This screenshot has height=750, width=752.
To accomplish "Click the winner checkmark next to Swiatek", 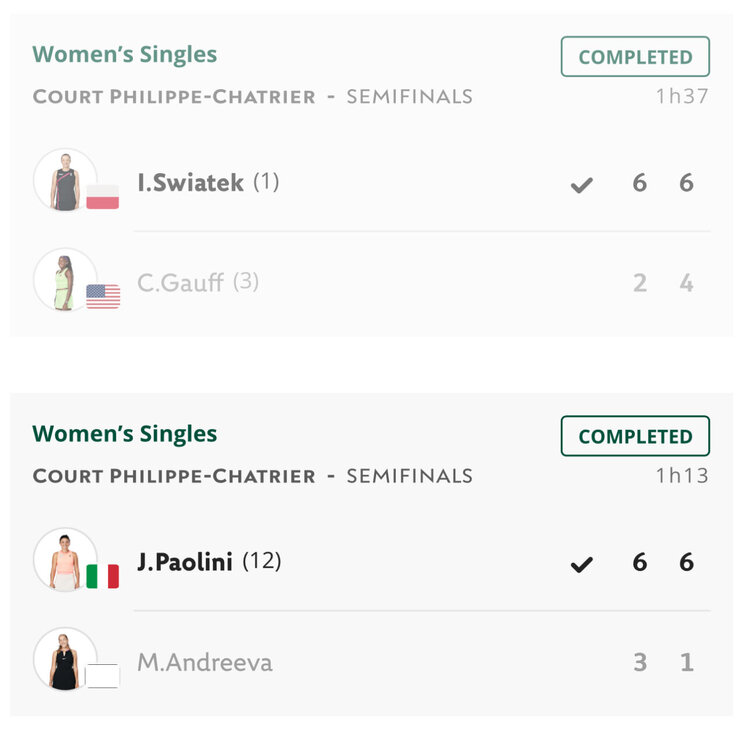I will [x=581, y=185].
